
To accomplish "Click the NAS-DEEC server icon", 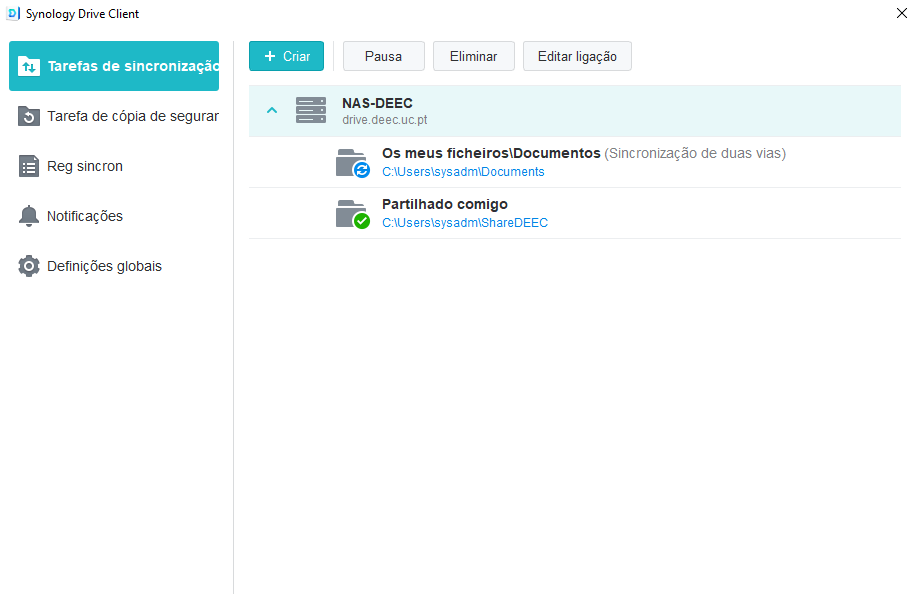I will tap(311, 111).
